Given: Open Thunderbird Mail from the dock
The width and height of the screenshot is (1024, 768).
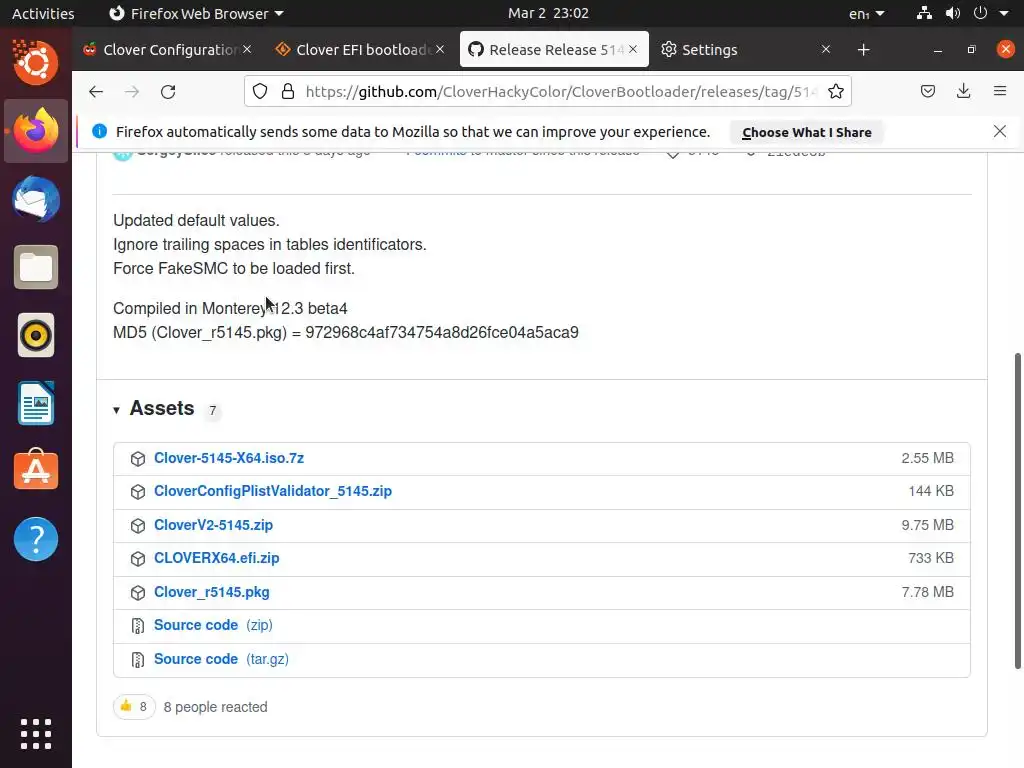Looking at the screenshot, I should click(x=36, y=199).
